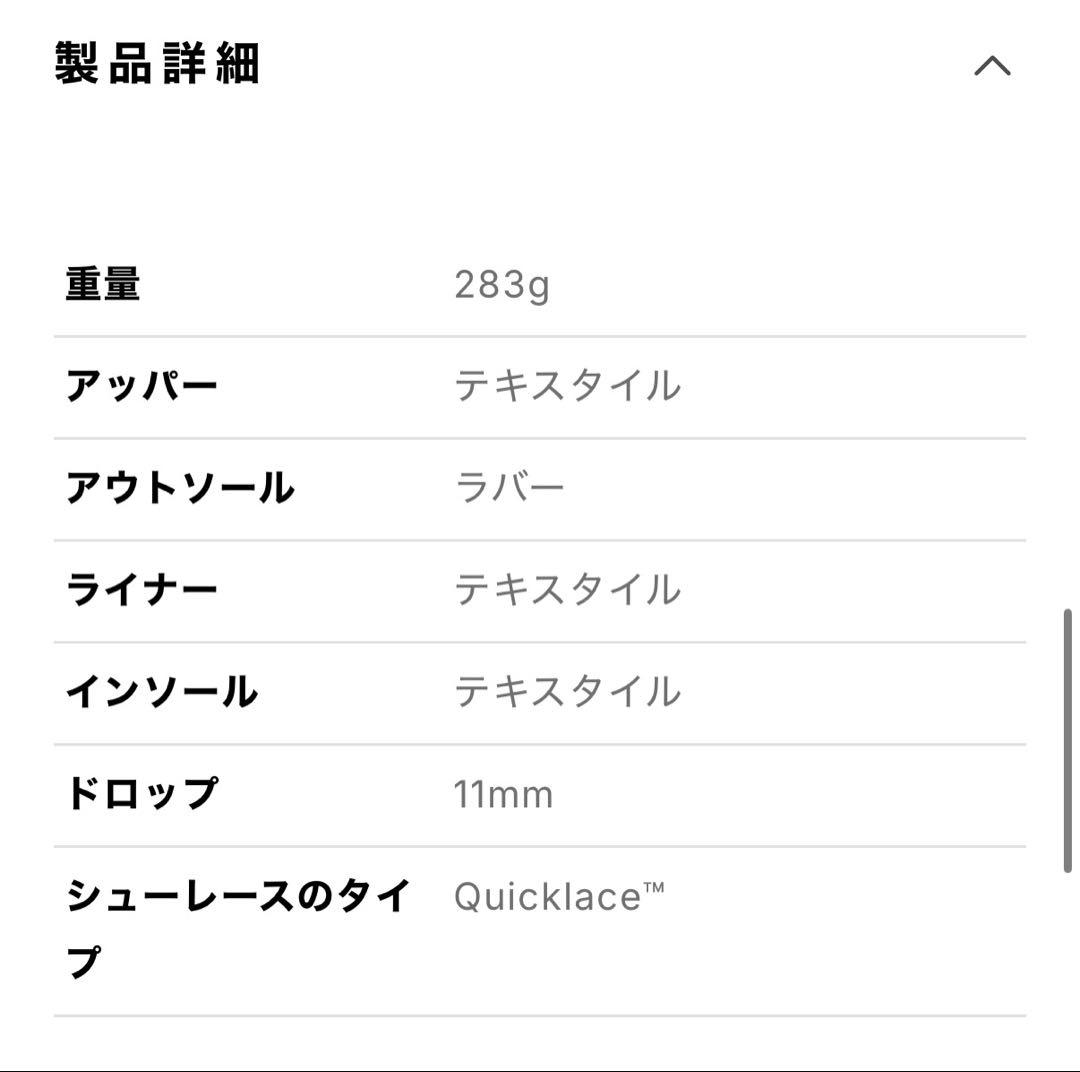Click the divider line under 重量 row
The height and width of the screenshot is (1072, 1080).
pyautogui.click(x=540, y=334)
